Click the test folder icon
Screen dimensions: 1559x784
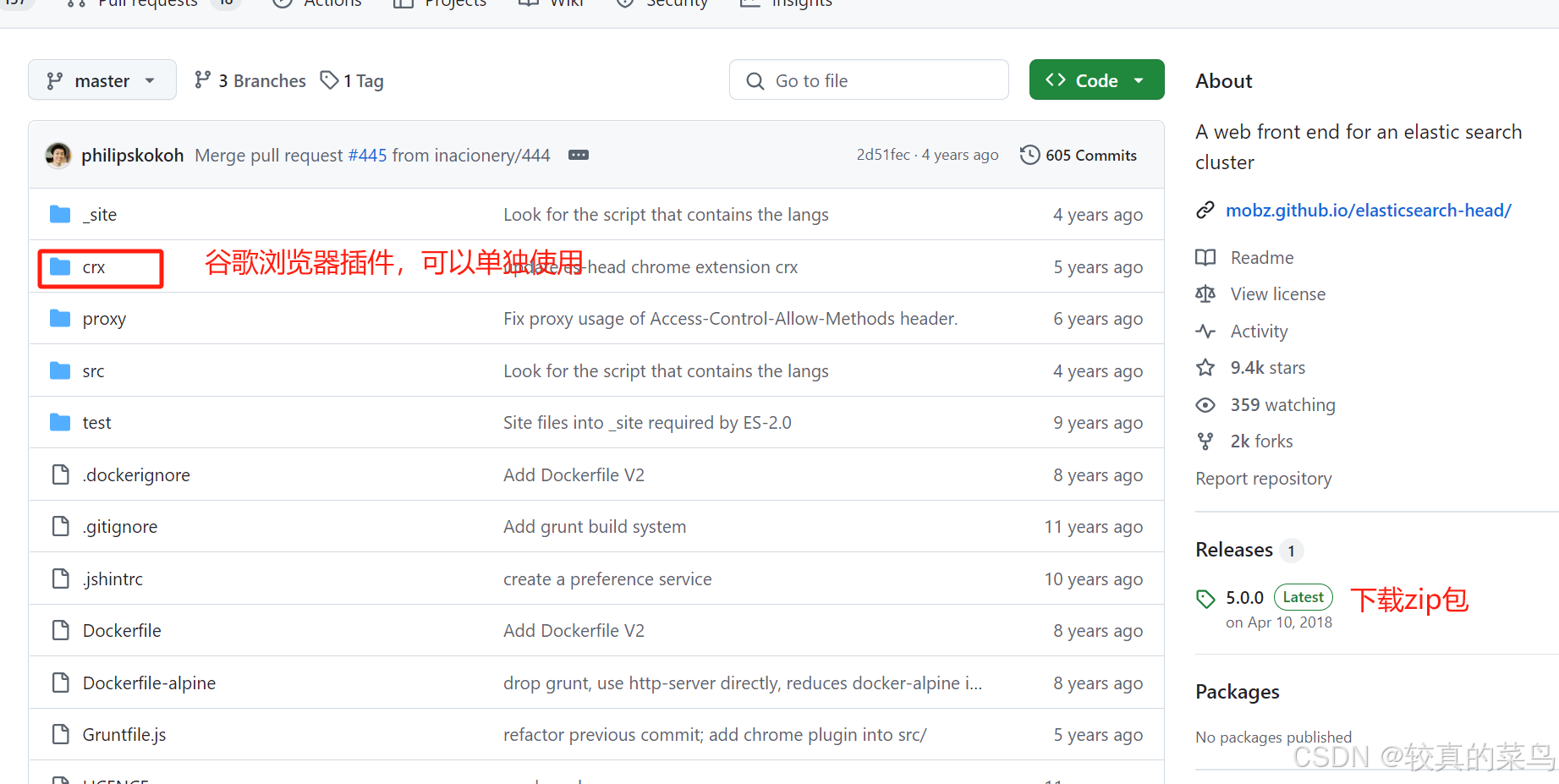click(x=60, y=422)
